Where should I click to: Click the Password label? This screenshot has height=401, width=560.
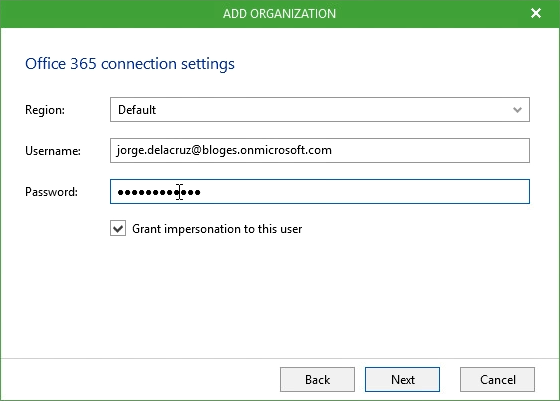click(51, 192)
